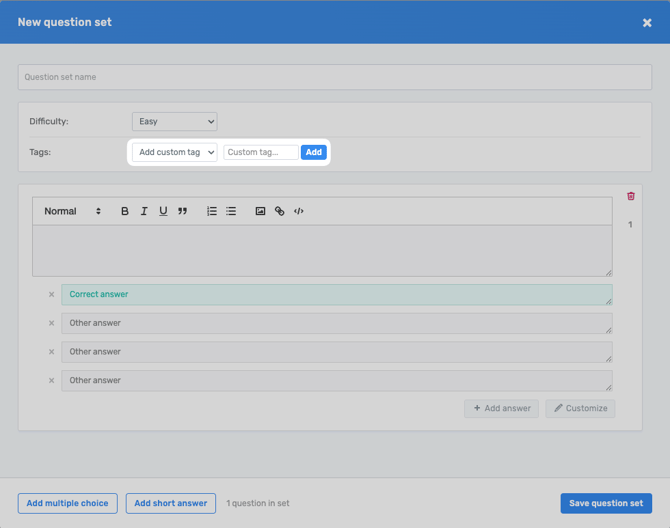Save the question set
Screen dimensions: 670x528
606,503
